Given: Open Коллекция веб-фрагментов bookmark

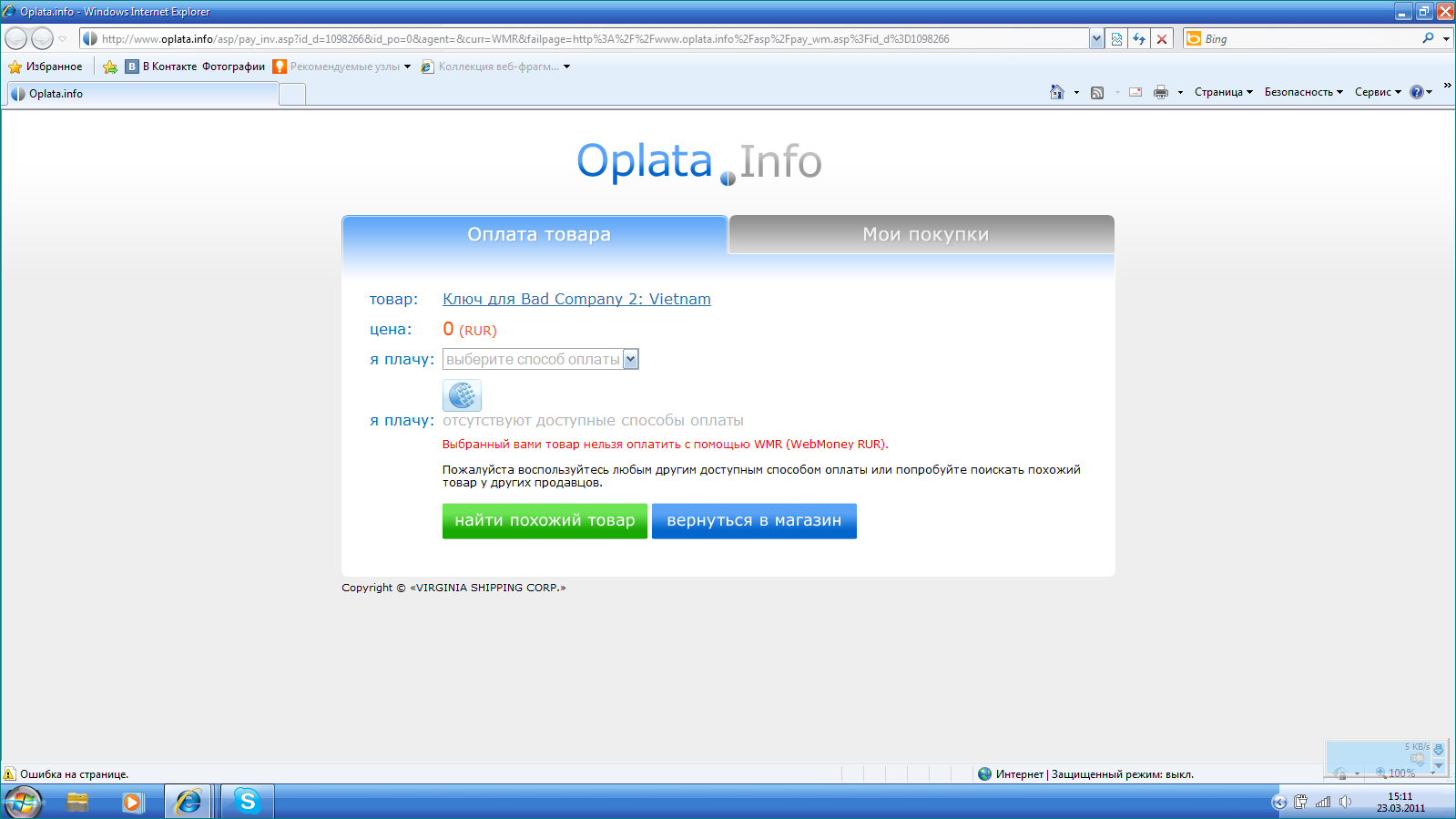Looking at the screenshot, I should [x=495, y=67].
